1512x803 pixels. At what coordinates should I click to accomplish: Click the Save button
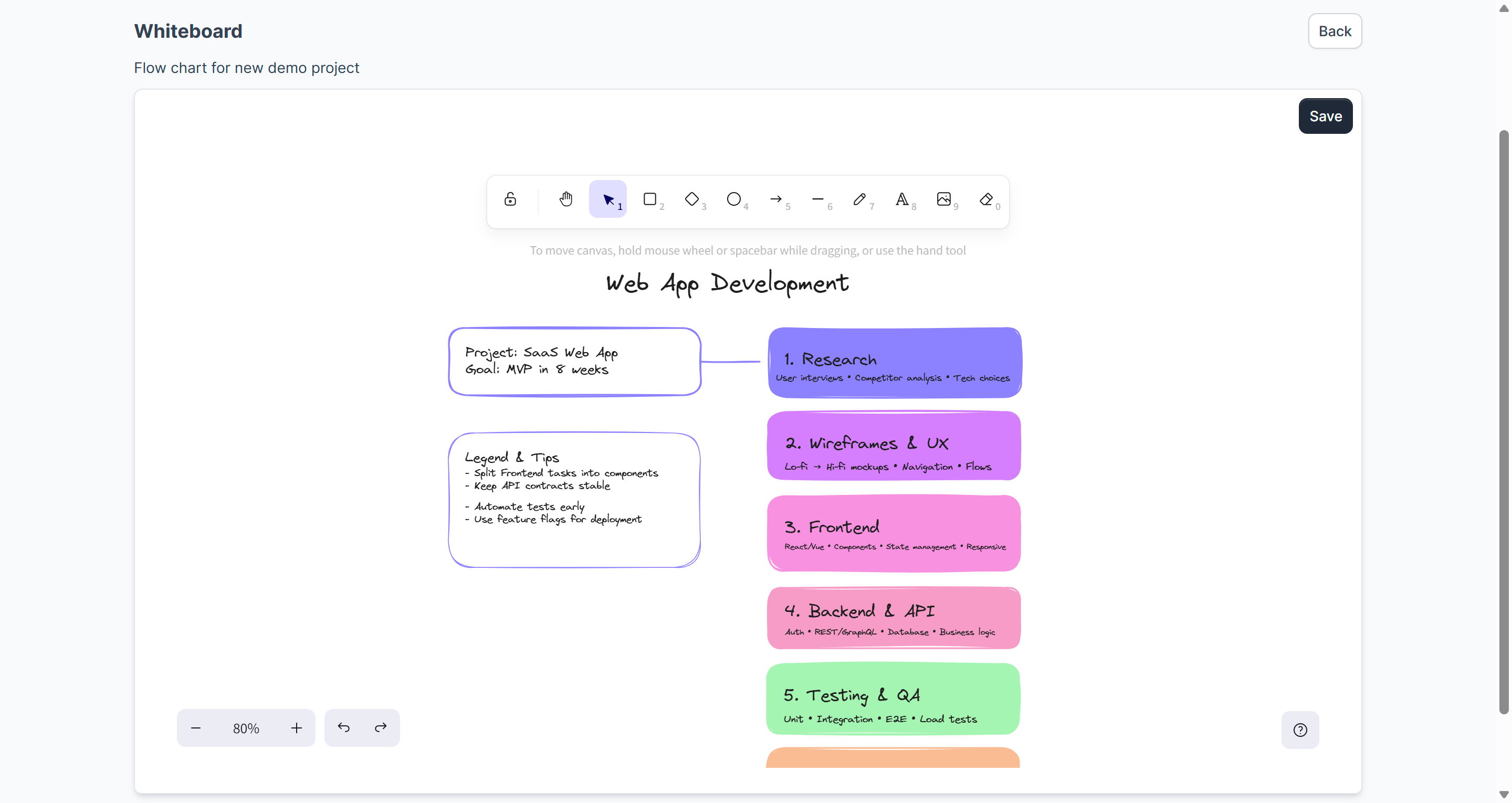tap(1325, 115)
